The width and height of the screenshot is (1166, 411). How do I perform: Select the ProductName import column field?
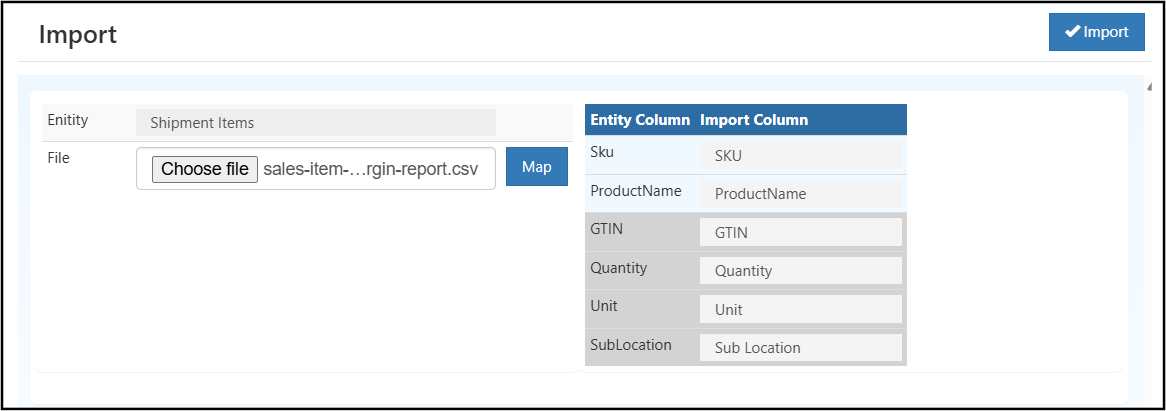(801, 194)
